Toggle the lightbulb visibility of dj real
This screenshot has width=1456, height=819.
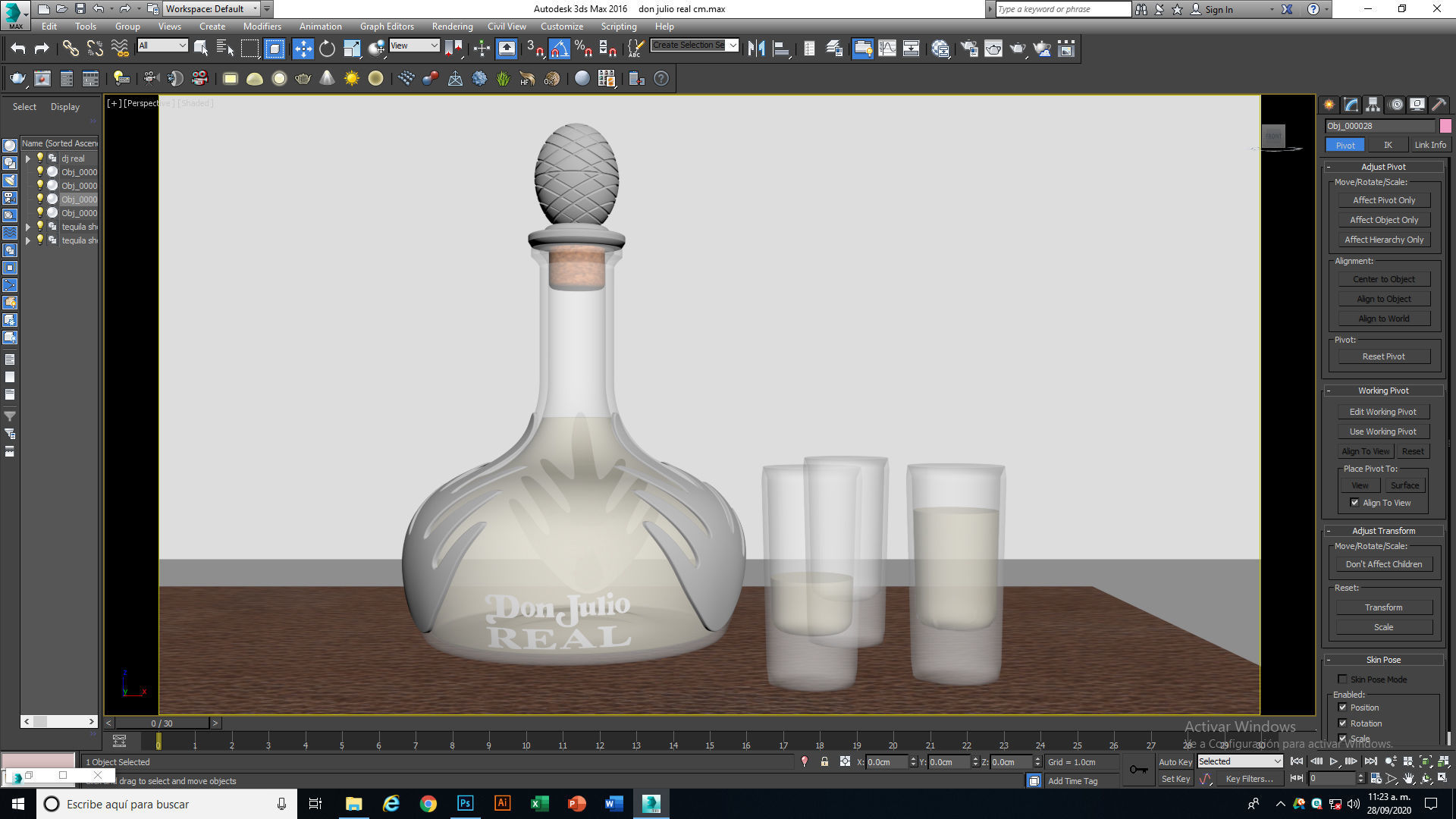point(40,158)
